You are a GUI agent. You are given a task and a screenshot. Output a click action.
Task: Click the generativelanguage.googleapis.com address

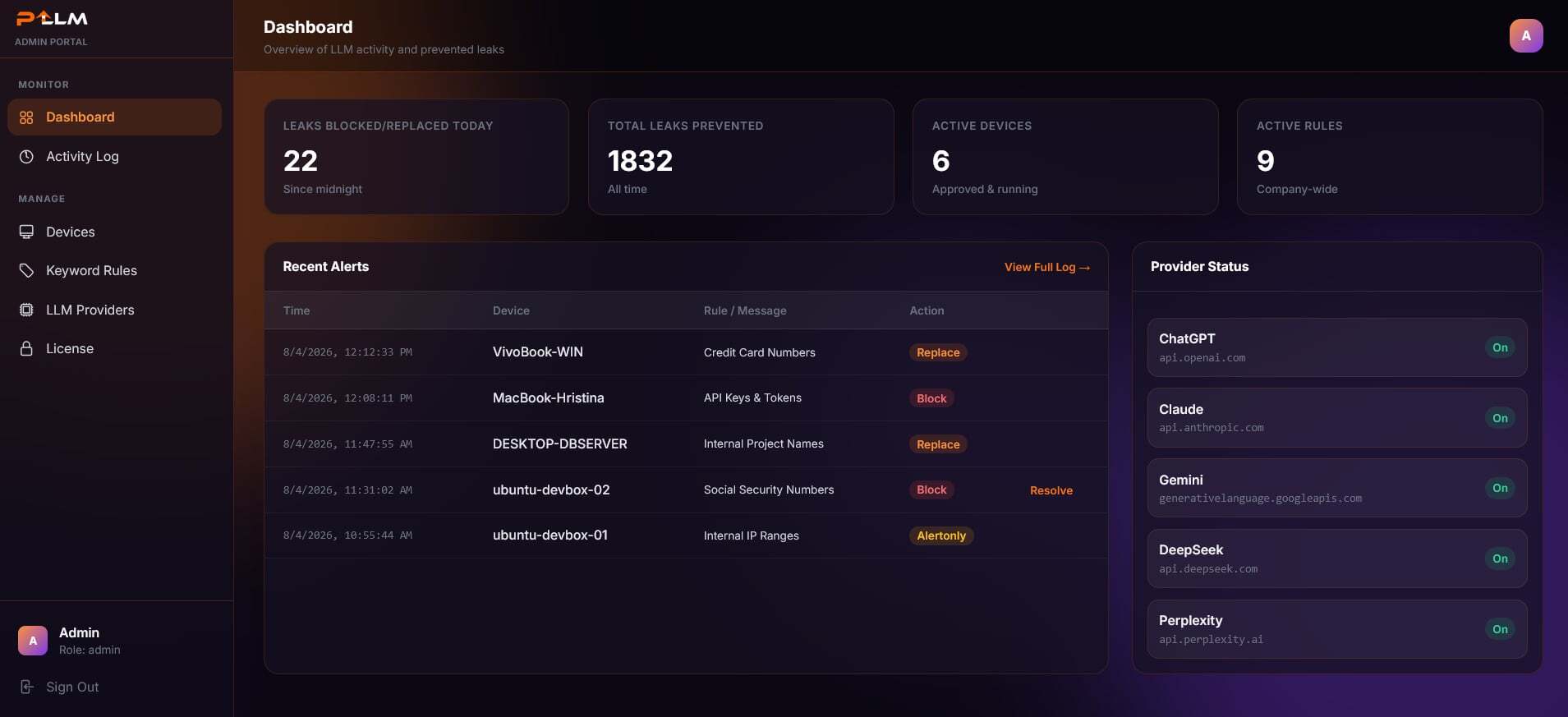tap(1261, 499)
